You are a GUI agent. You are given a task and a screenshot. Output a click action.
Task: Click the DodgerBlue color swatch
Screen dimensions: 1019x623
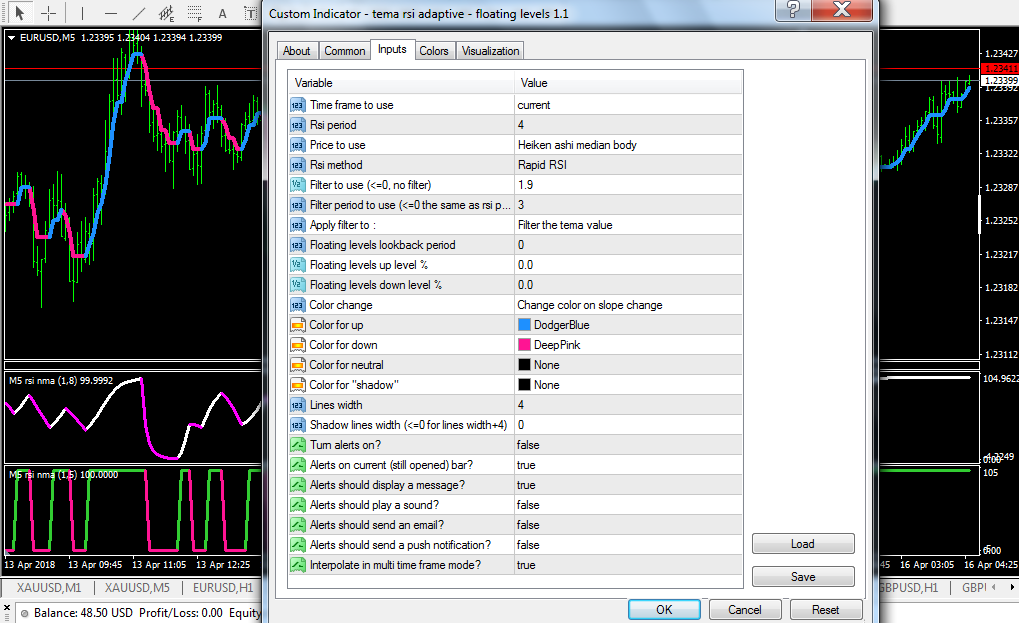(x=524, y=325)
